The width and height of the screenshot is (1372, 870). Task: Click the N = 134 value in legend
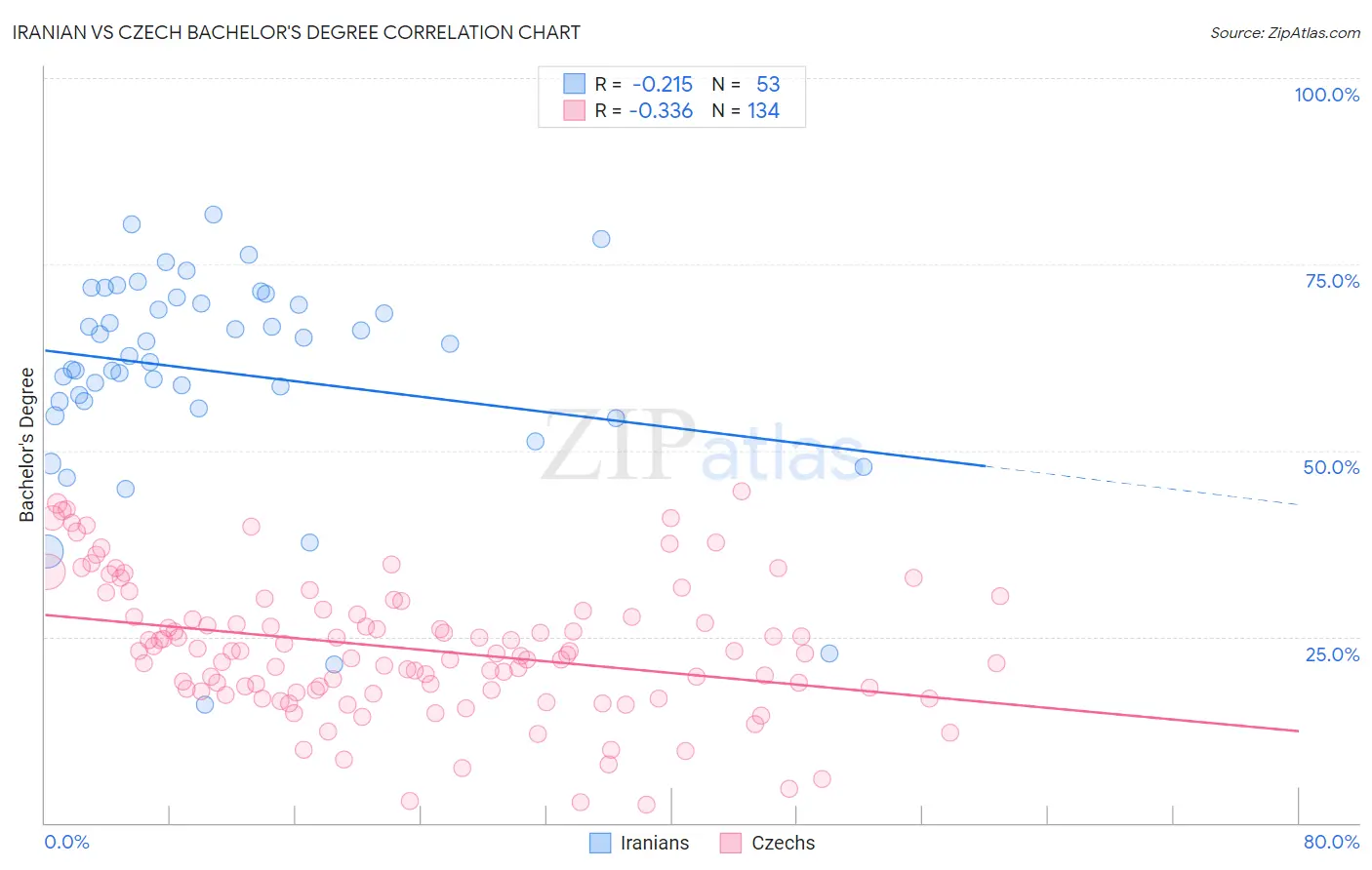746,110
